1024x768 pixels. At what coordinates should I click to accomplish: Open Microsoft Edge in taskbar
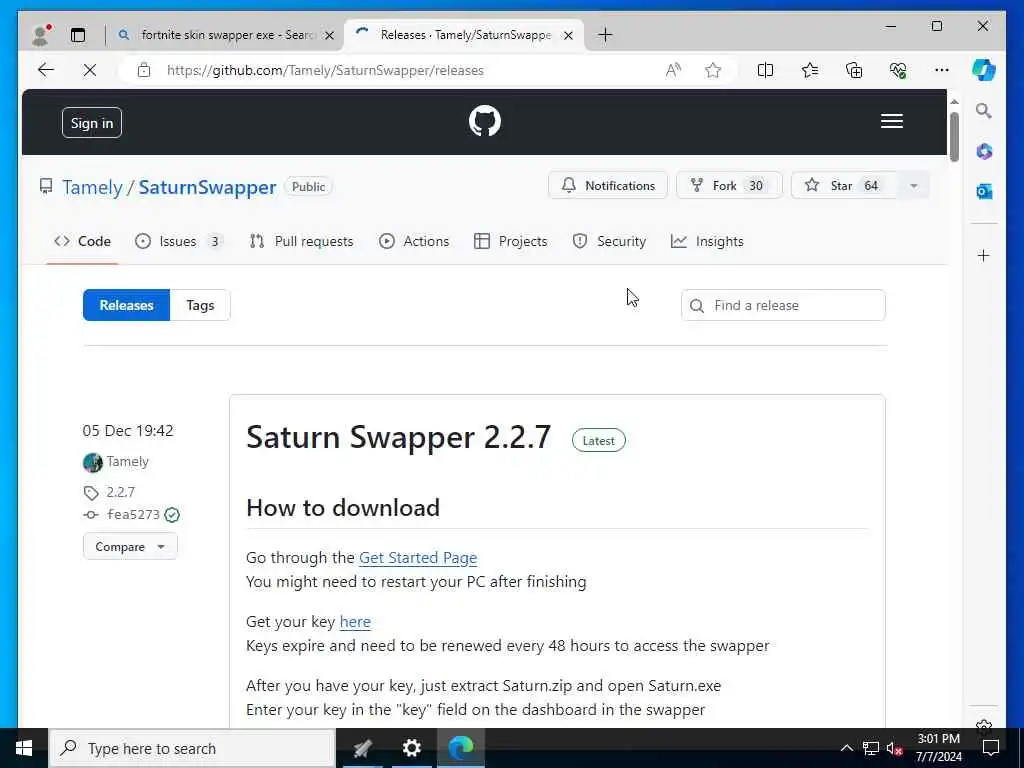click(x=460, y=748)
